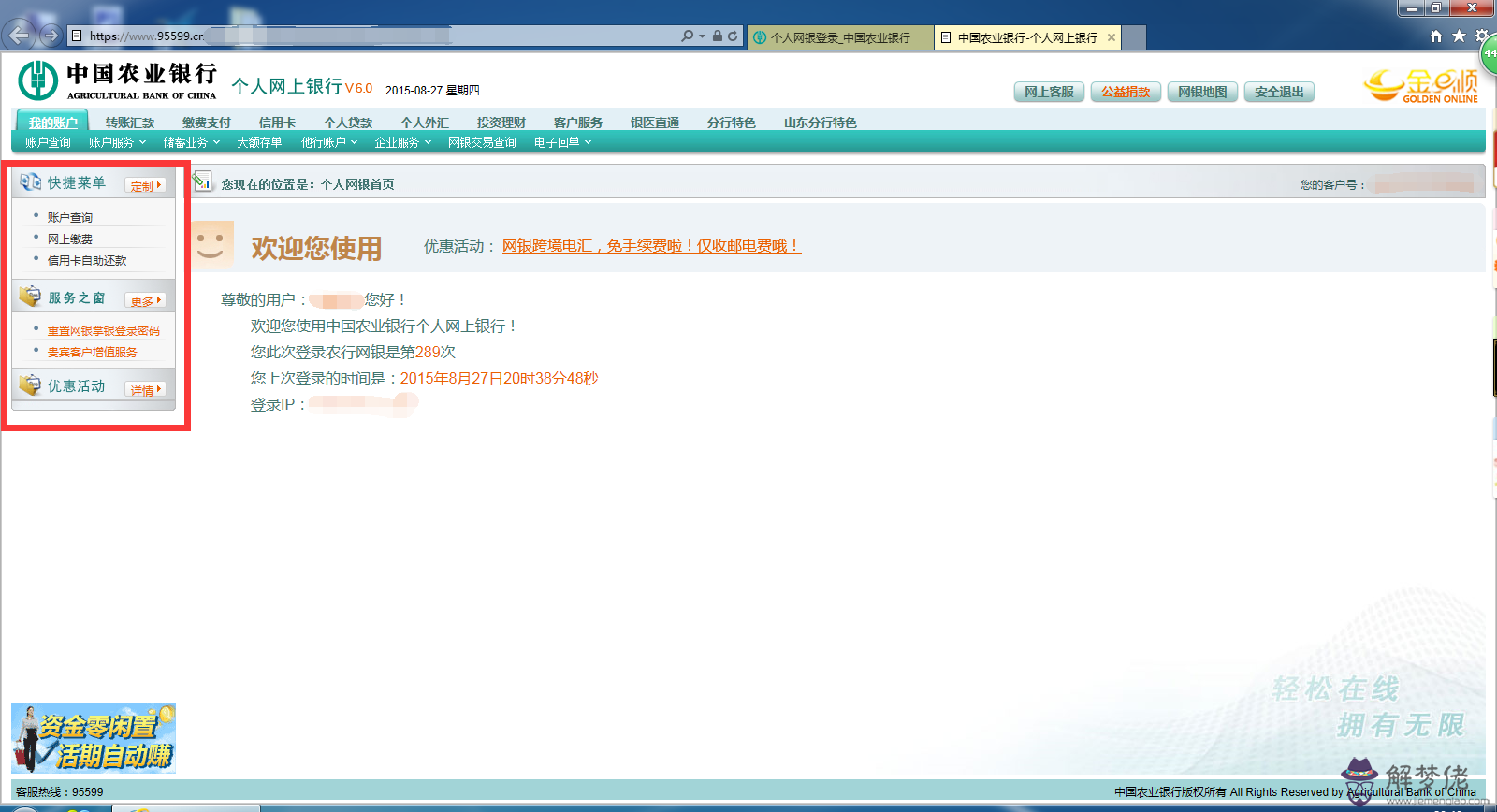Open the 银医直通 menu
Screen dimensions: 1497x812
[x=655, y=123]
